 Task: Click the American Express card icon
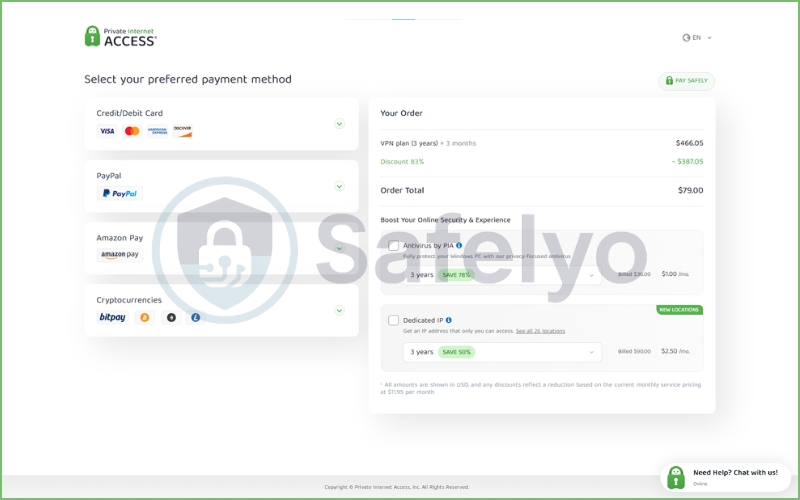coord(158,131)
